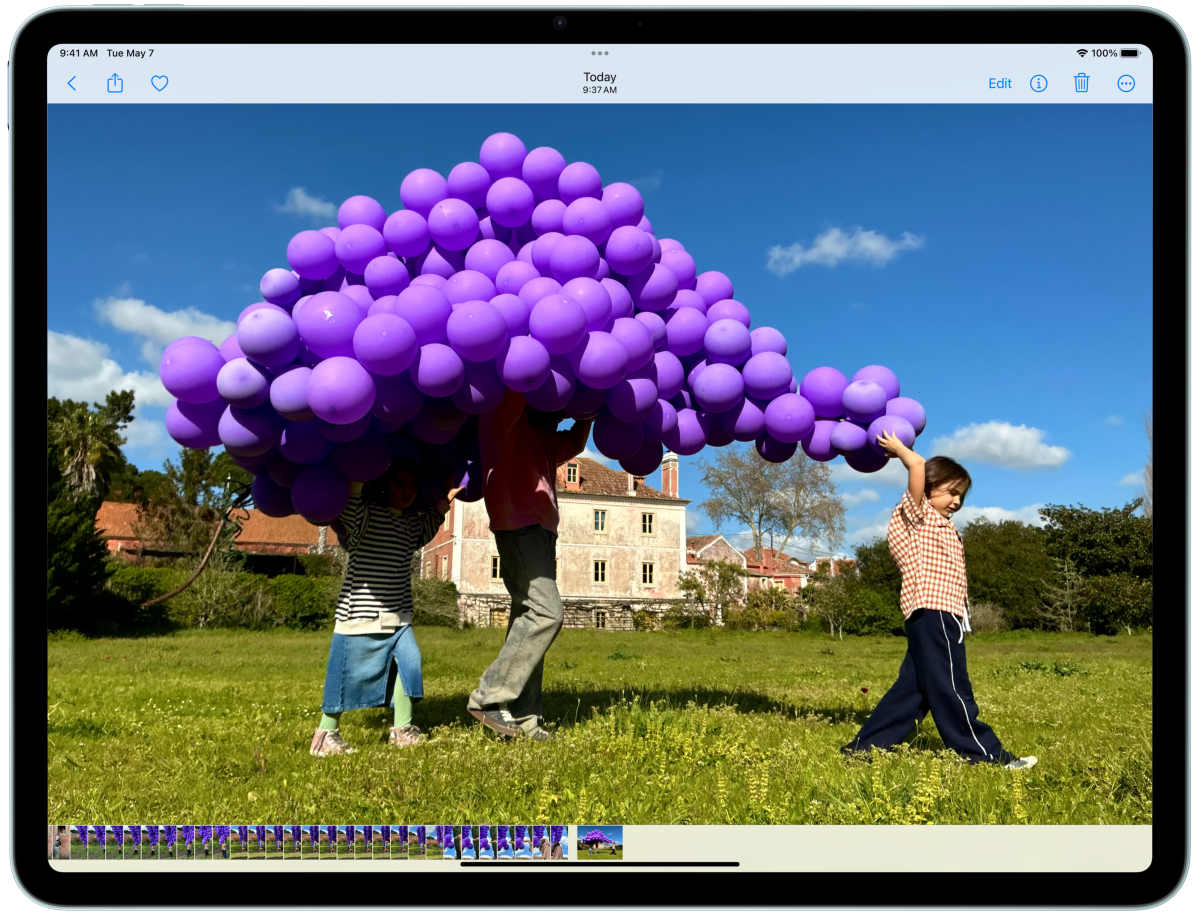Tap the Tue May 7 date in status bar

click(x=130, y=53)
